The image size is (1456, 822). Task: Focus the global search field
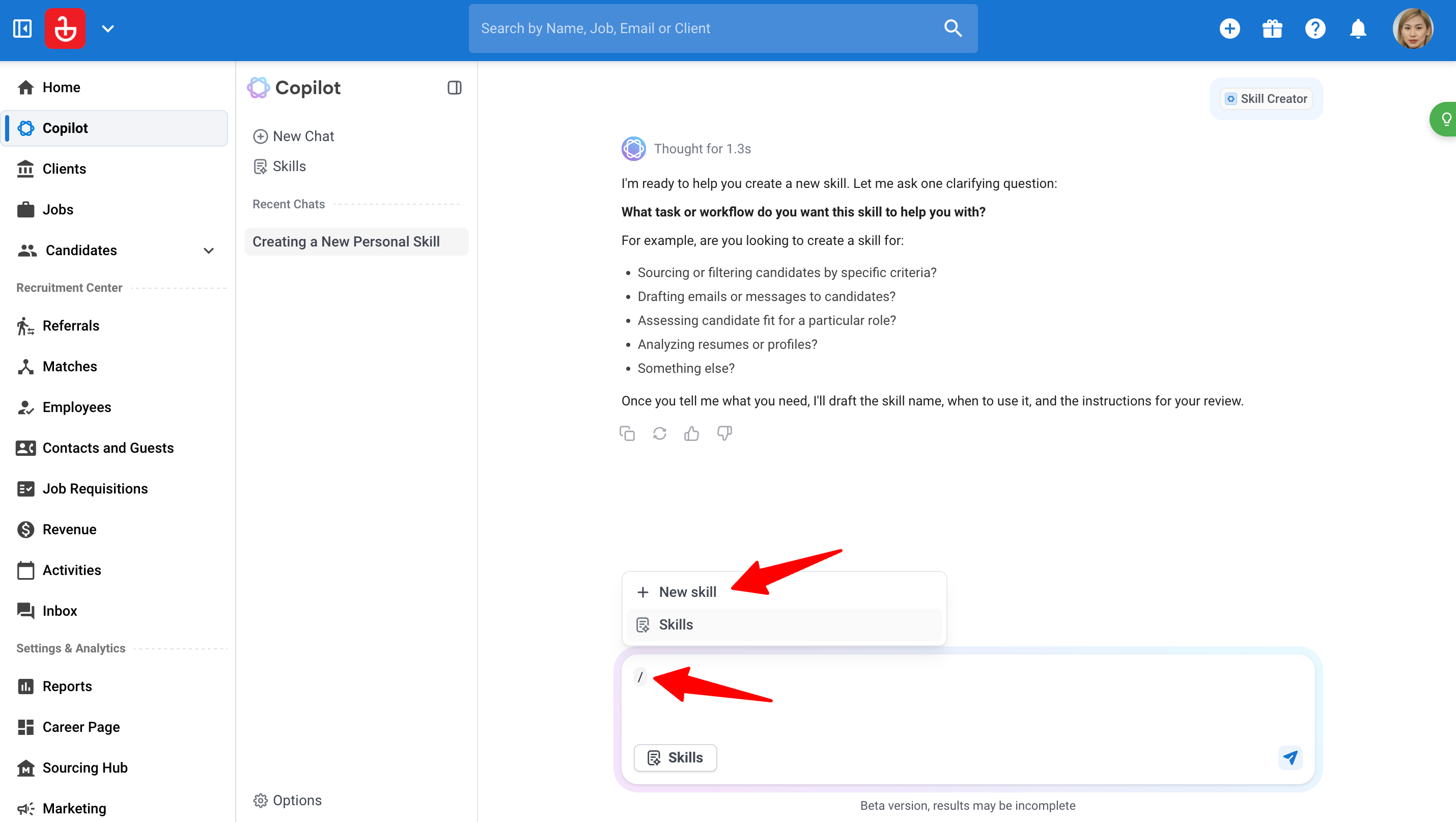pyautogui.click(x=723, y=29)
